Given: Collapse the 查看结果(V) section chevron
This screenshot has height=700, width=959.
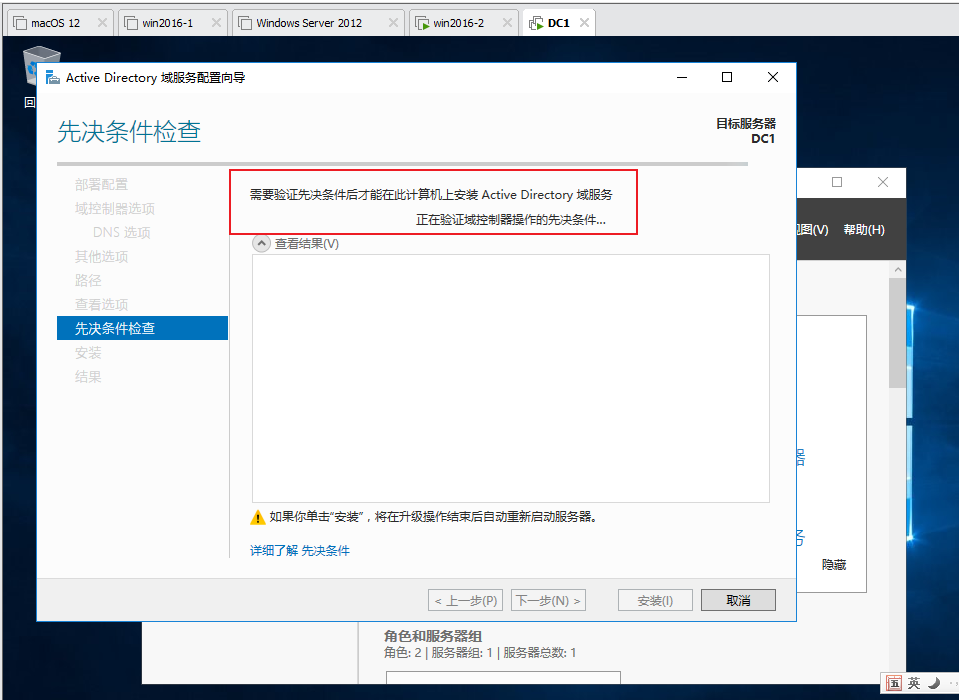Looking at the screenshot, I should pyautogui.click(x=261, y=244).
